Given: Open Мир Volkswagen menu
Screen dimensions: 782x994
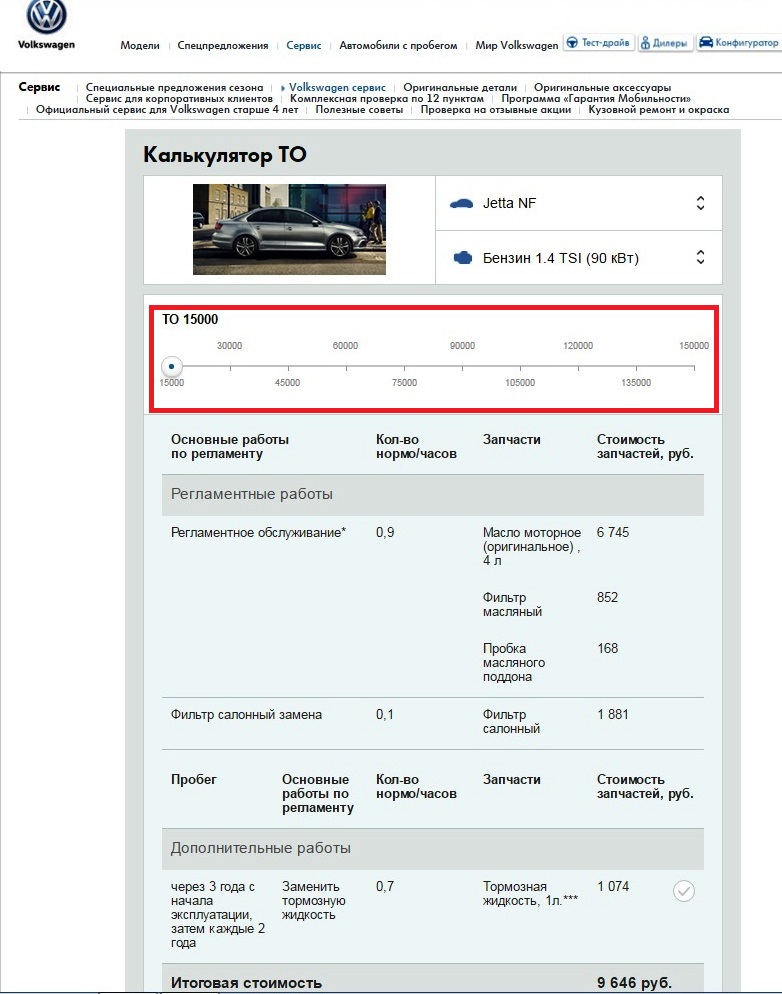Looking at the screenshot, I should tap(516, 46).
